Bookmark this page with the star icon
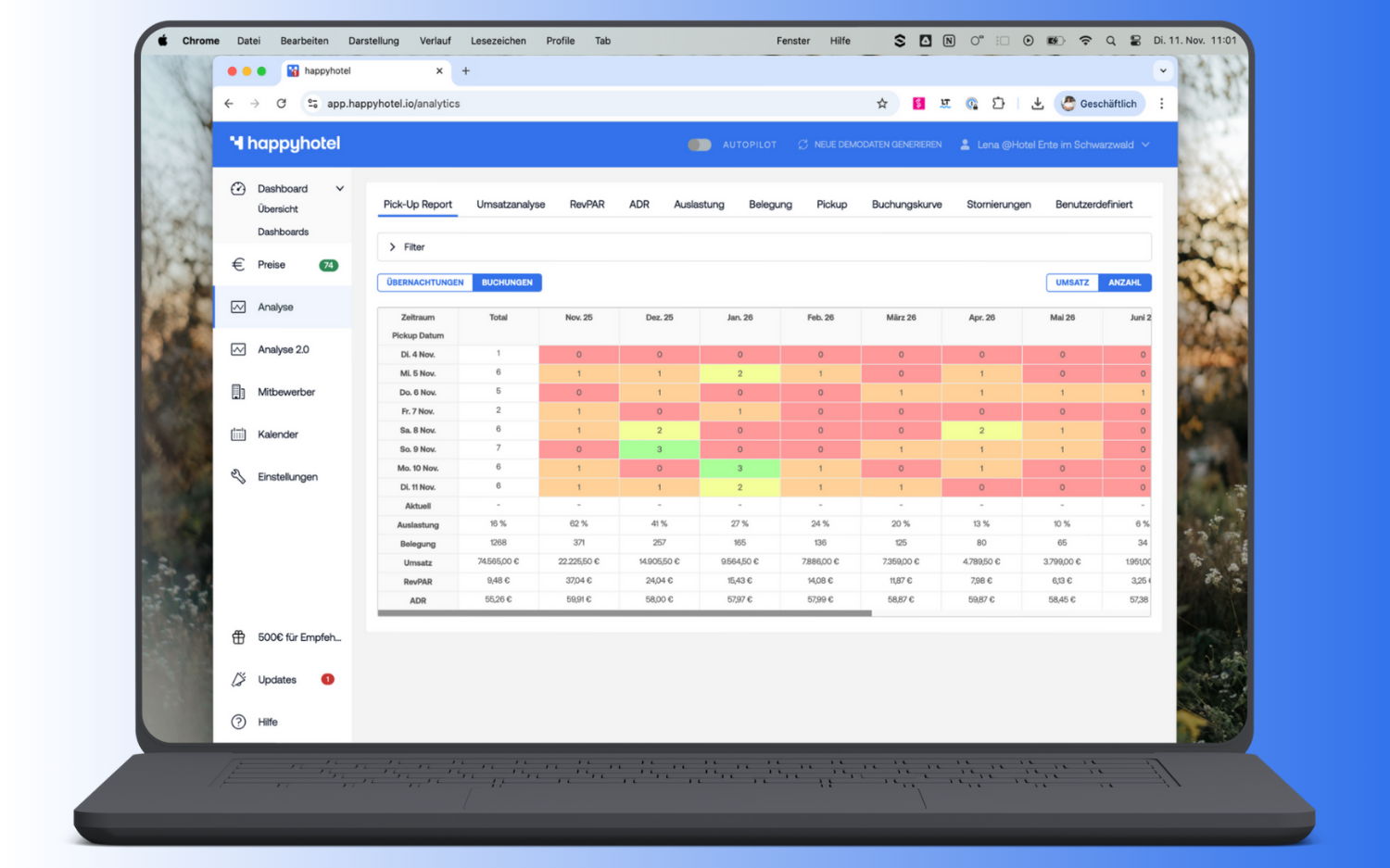1390x868 pixels. tap(882, 104)
